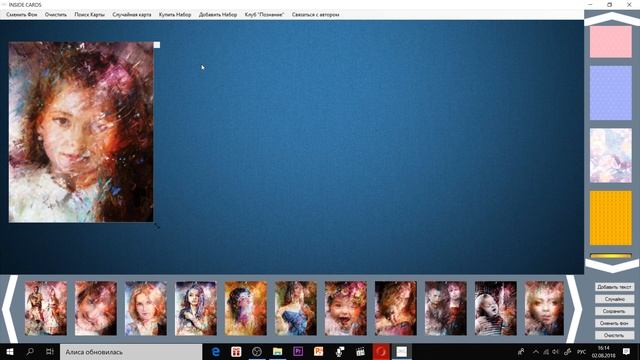This screenshot has height=360, width=640.
Task: Pick the first card thumbnail with two figures
Action: click(46, 308)
